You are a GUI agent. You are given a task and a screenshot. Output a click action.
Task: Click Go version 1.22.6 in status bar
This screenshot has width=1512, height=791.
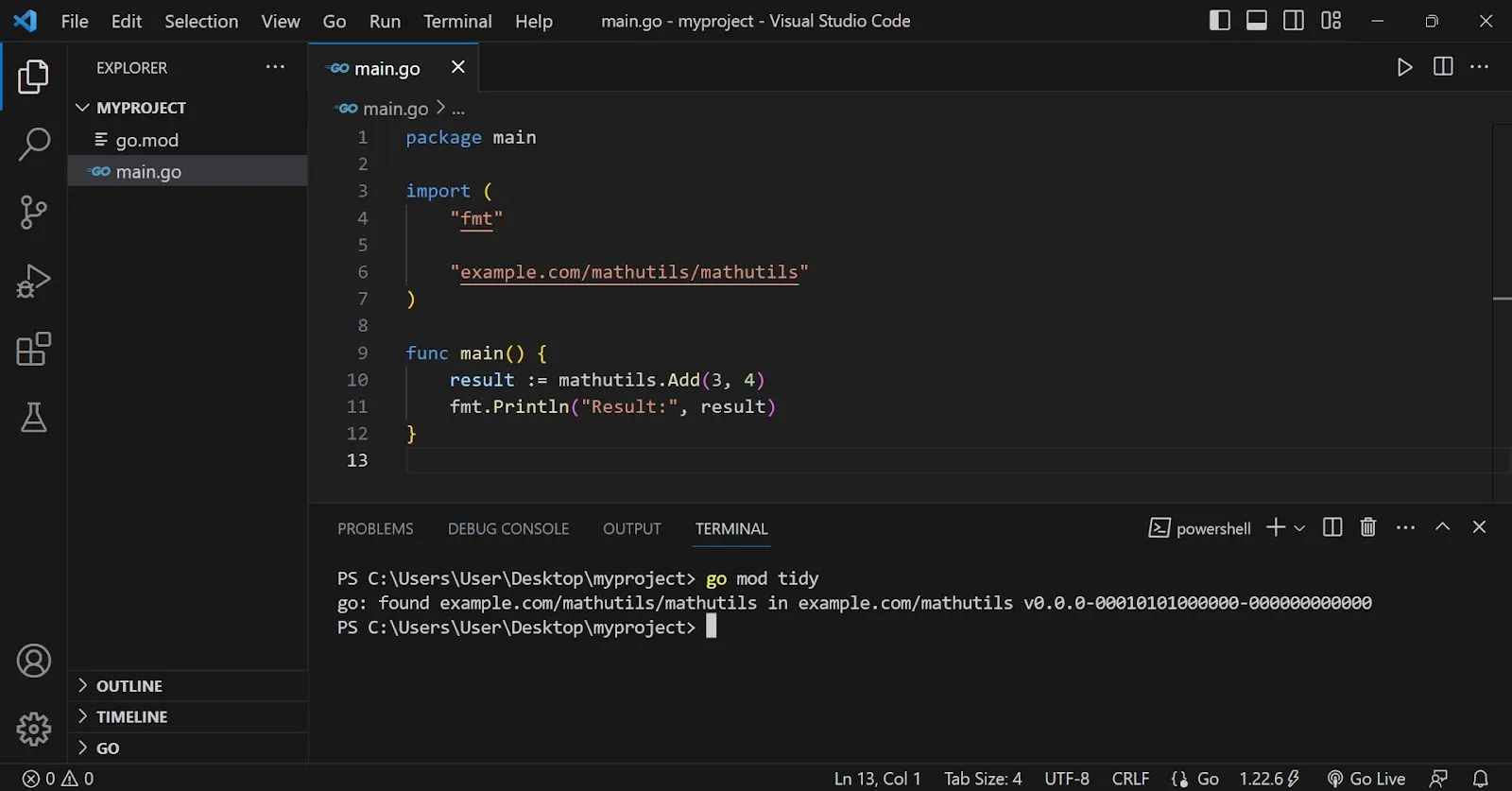point(1269,779)
